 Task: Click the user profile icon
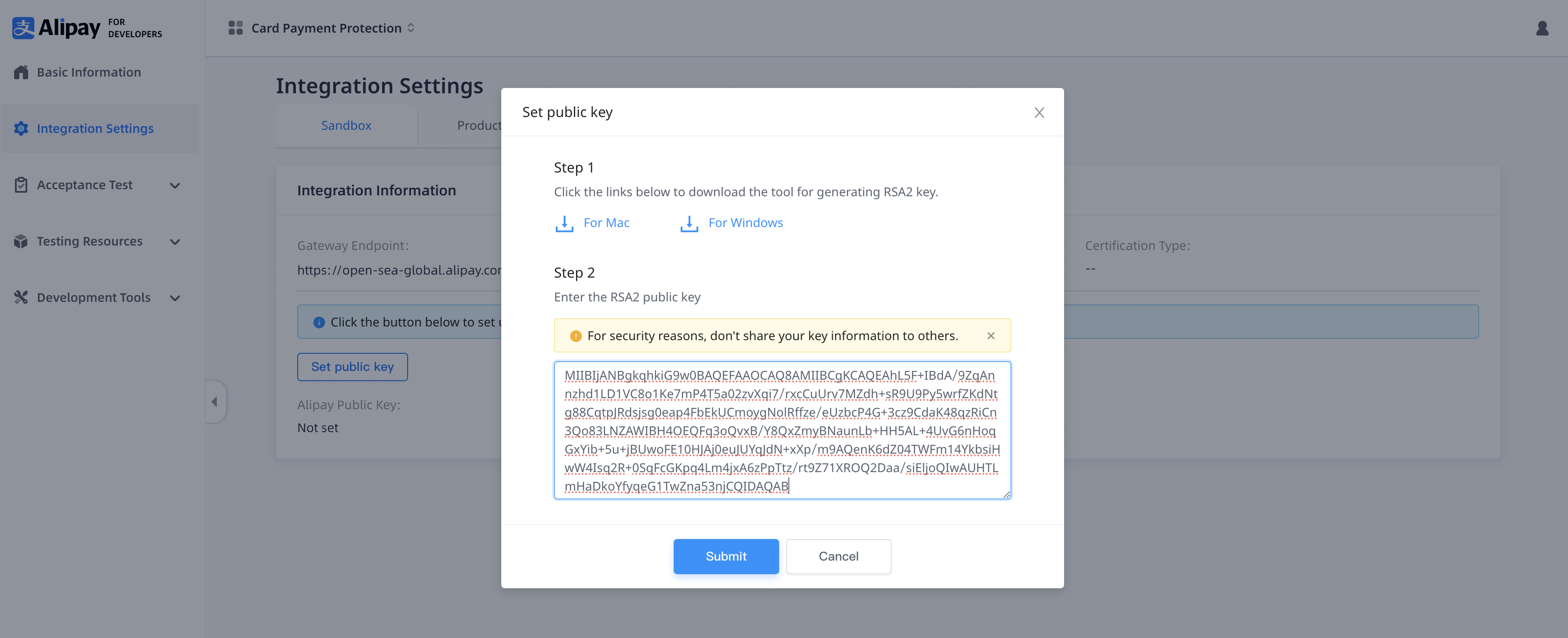coord(1542,29)
